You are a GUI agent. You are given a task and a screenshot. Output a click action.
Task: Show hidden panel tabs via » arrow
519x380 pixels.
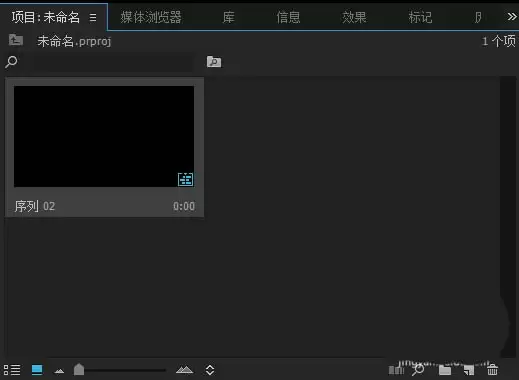[x=512, y=17]
